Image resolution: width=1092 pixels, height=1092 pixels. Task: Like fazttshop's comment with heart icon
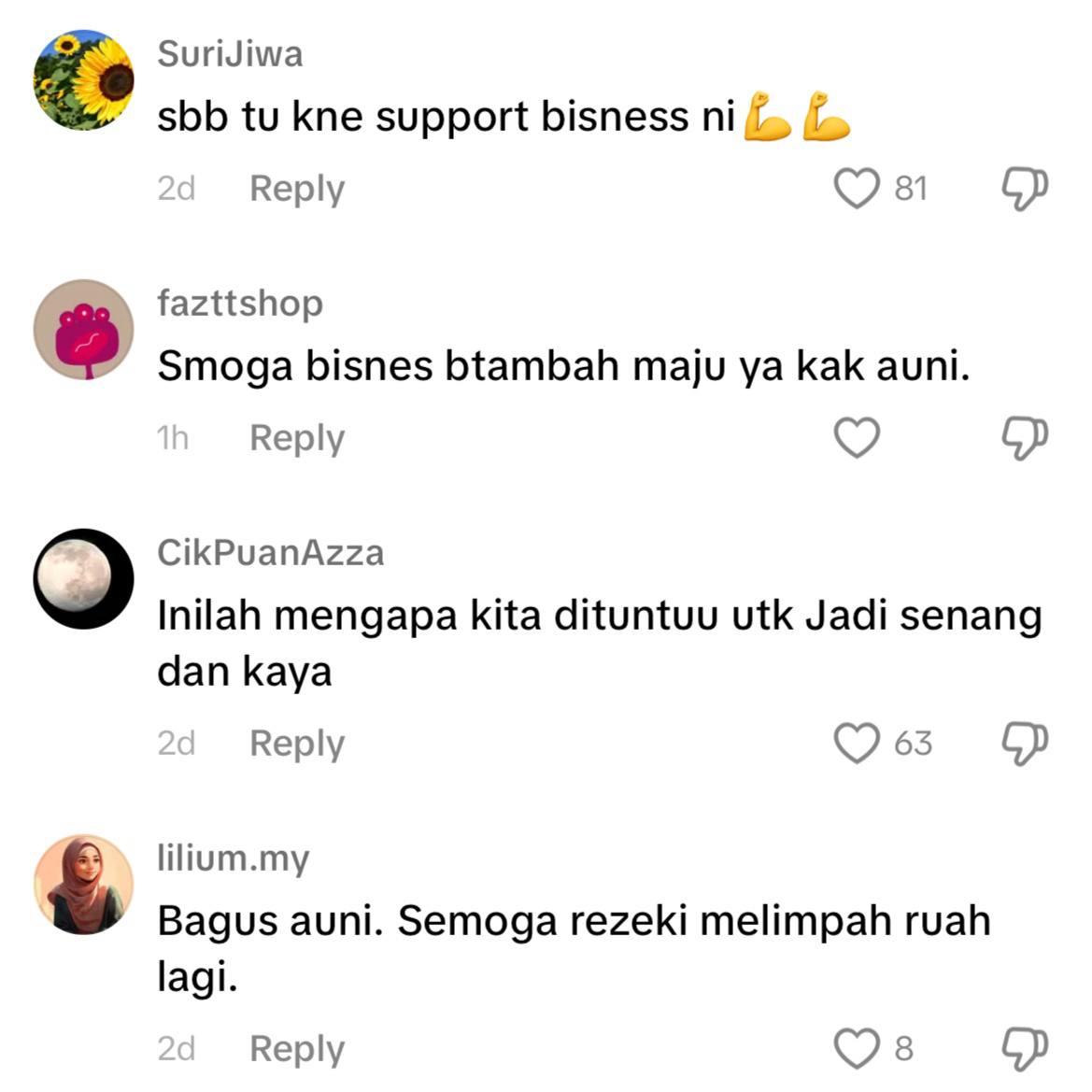click(x=857, y=438)
